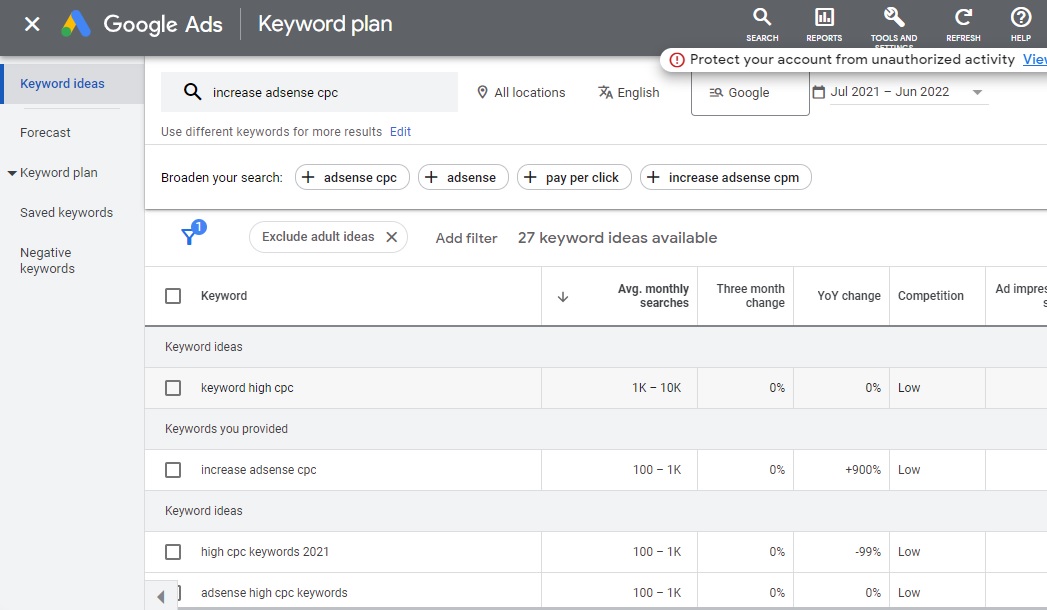Click the filter funnel icon
The image size is (1047, 610).
pos(190,236)
